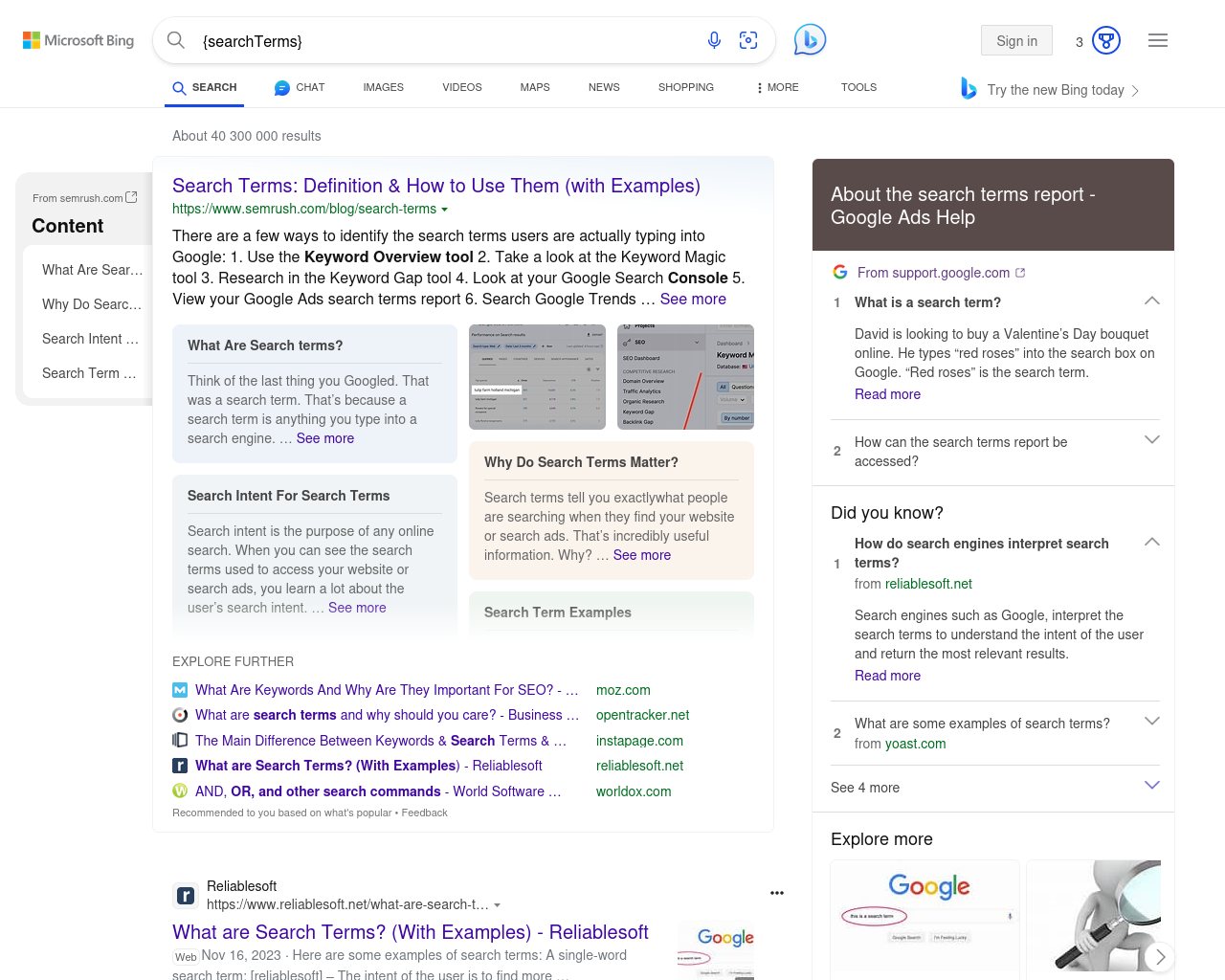Open Bing Chat bubble icon beside search box
This screenshot has height=980, width=1225.
pos(810,40)
